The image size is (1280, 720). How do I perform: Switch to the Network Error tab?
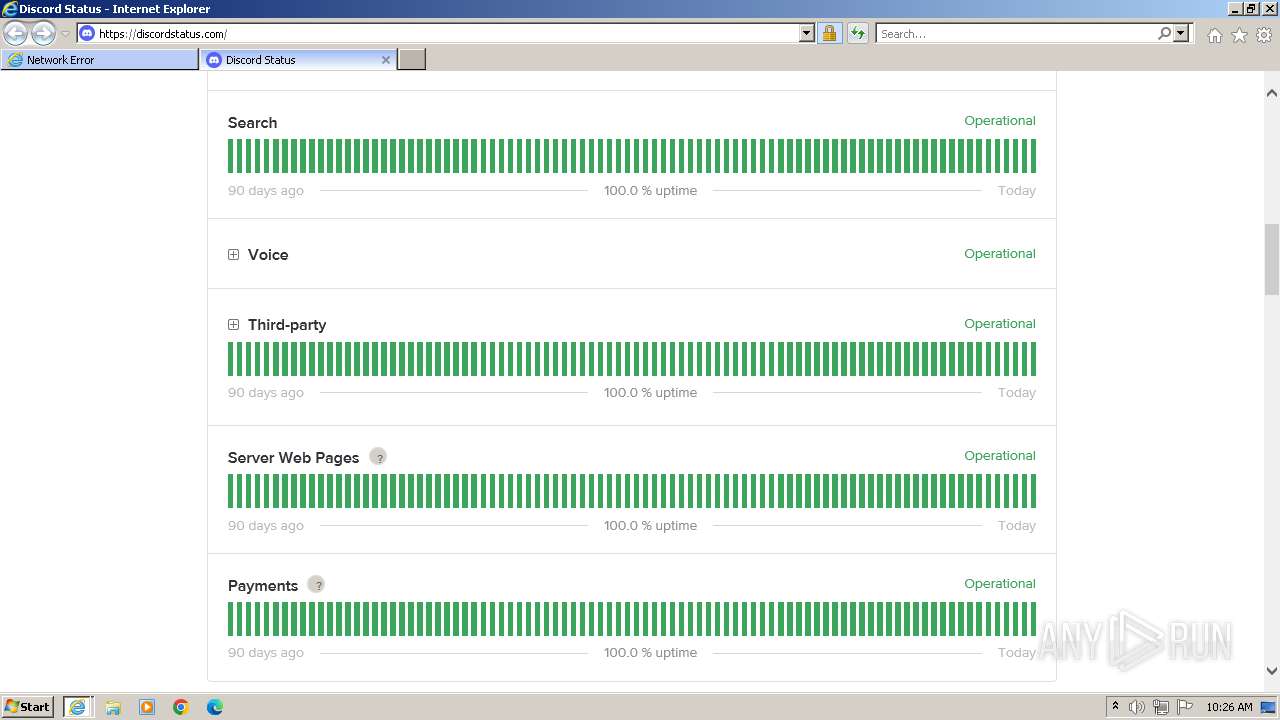(x=100, y=60)
